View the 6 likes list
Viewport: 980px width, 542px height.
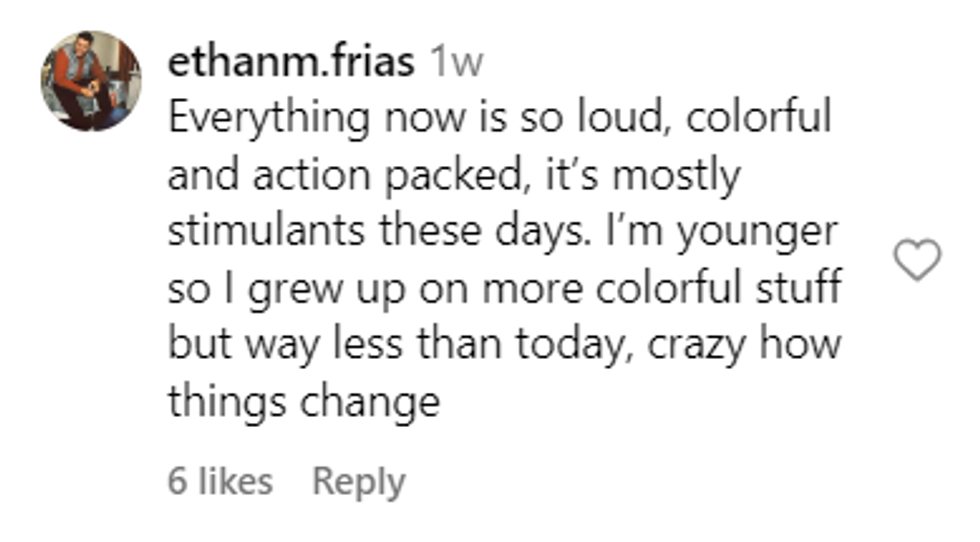(x=220, y=481)
